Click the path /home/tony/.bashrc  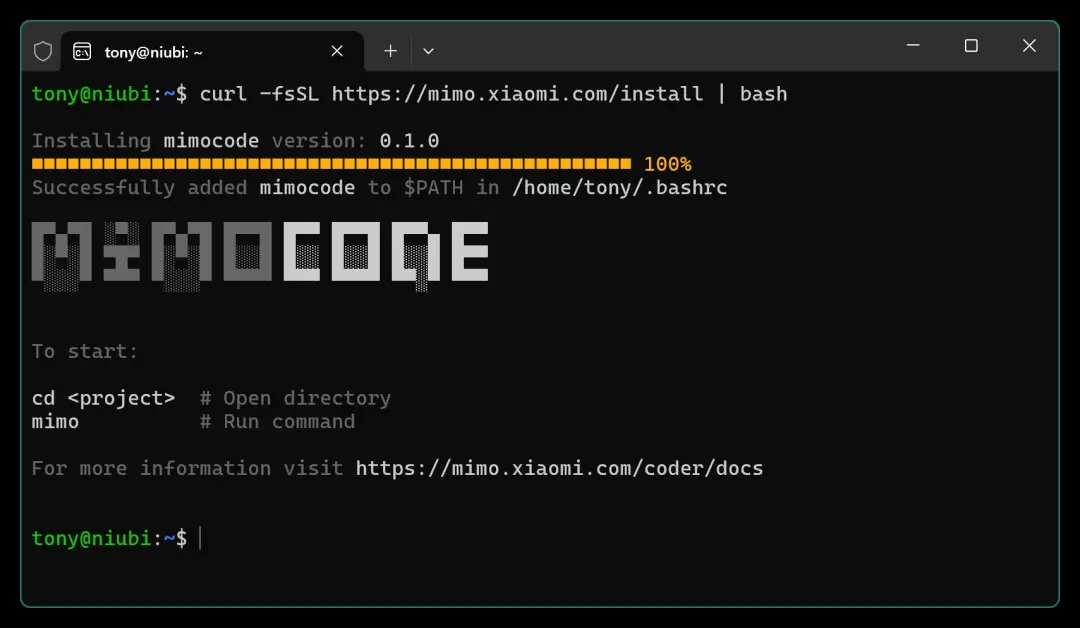[620, 187]
